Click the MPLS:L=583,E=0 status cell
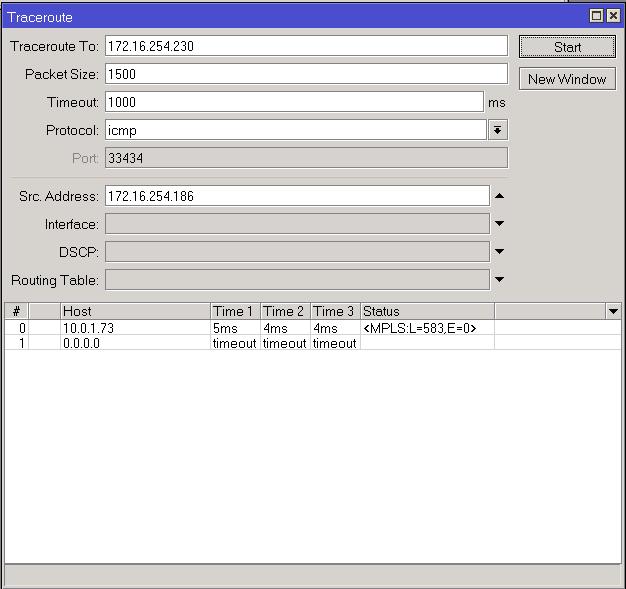 [427, 328]
